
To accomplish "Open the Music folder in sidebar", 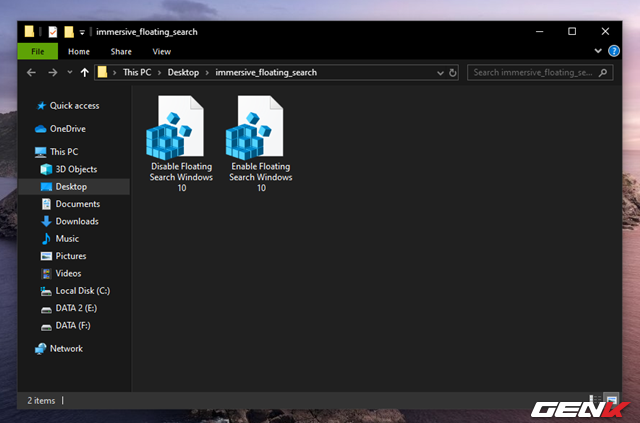I will (x=60, y=238).
